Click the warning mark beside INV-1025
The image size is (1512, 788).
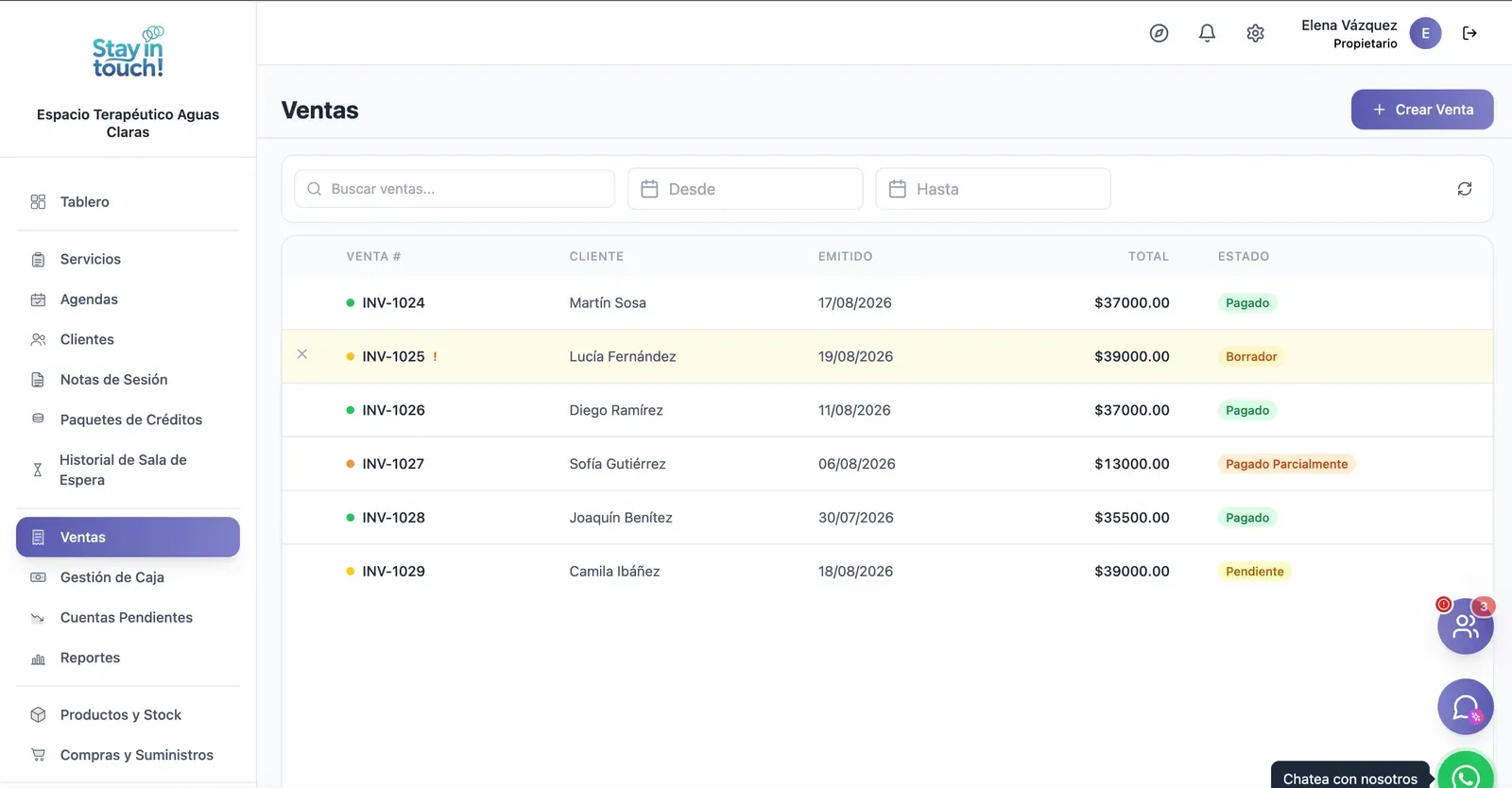click(x=435, y=356)
